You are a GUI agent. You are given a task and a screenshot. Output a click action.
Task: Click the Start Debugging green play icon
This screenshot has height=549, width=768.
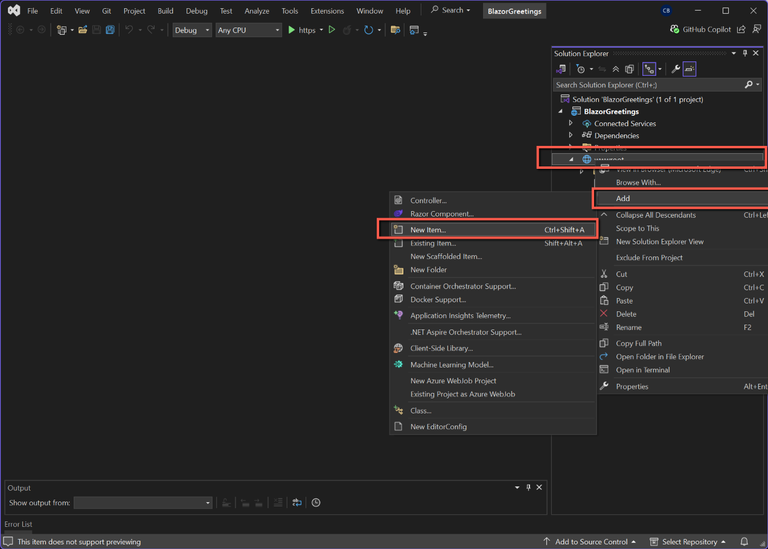point(292,30)
